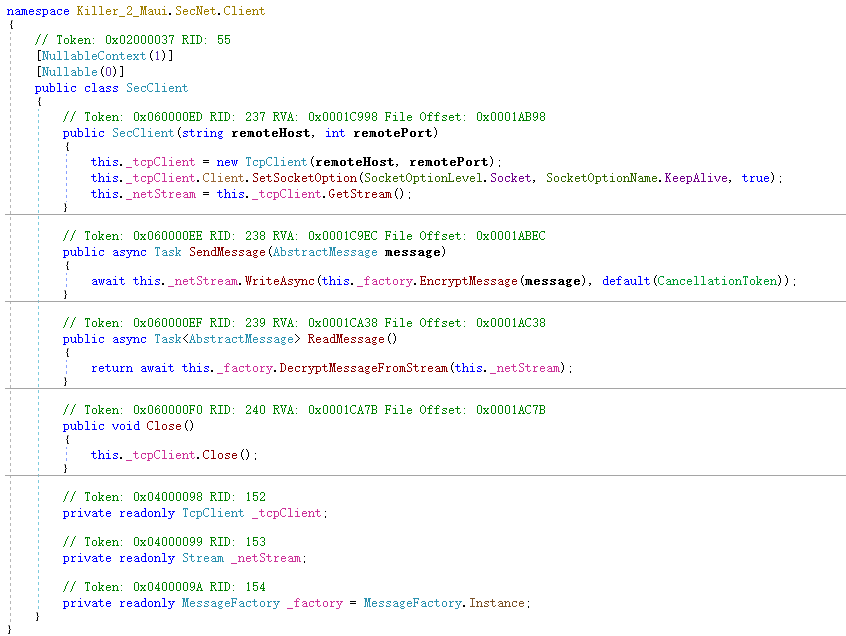
Task: Click token comment 0x04000099 RID 153
Action: pyautogui.click(x=164, y=542)
